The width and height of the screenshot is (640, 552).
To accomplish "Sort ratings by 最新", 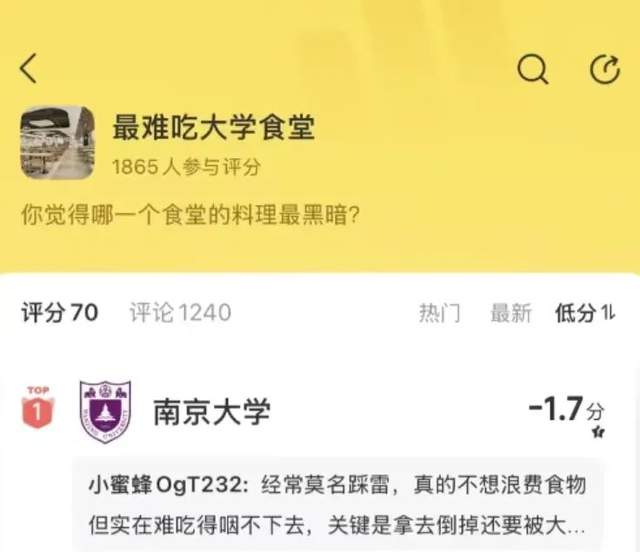I will [x=511, y=313].
